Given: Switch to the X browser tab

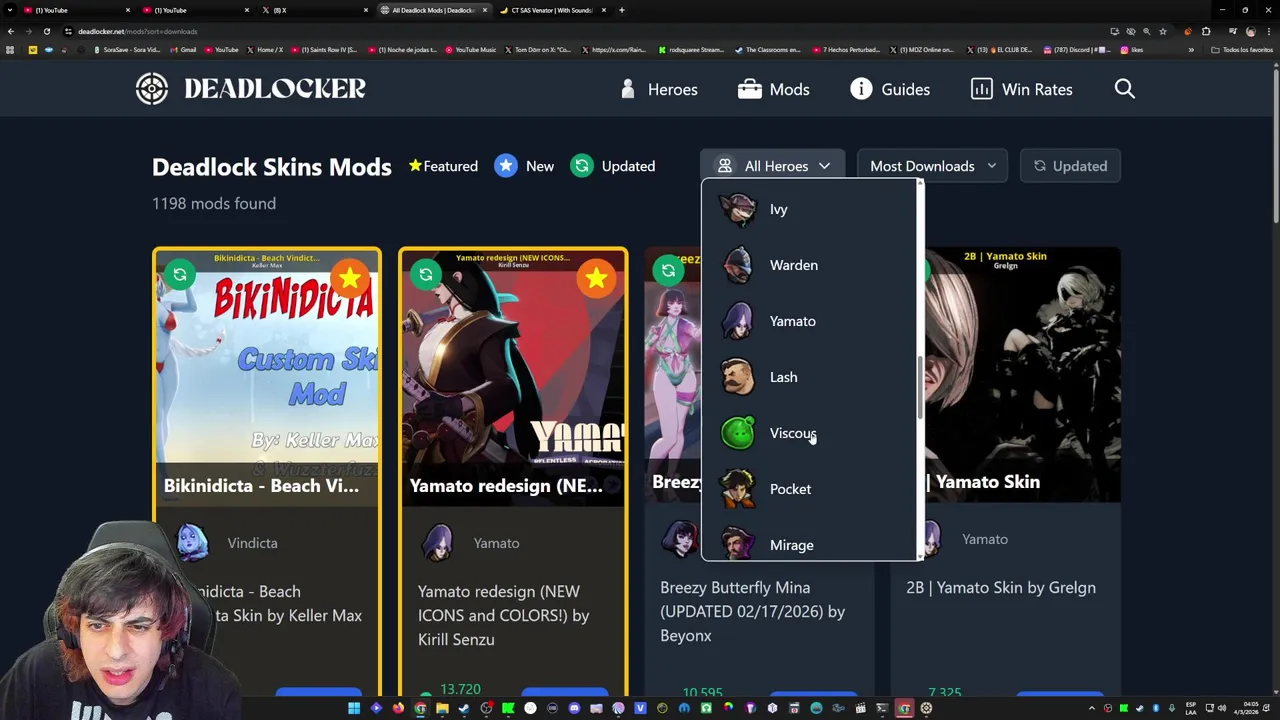Looking at the screenshot, I should [314, 10].
